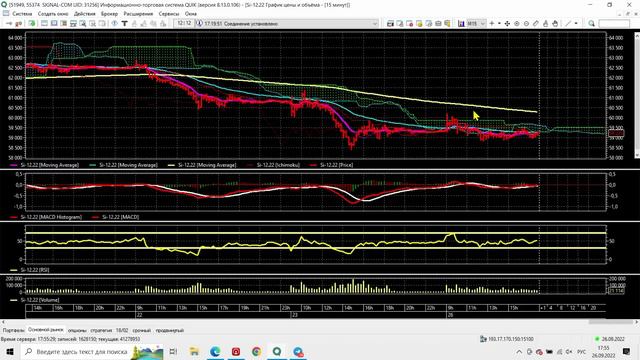Click the printer-like icon in middle toolbar
The image size is (640, 360).
[x=390, y=24]
